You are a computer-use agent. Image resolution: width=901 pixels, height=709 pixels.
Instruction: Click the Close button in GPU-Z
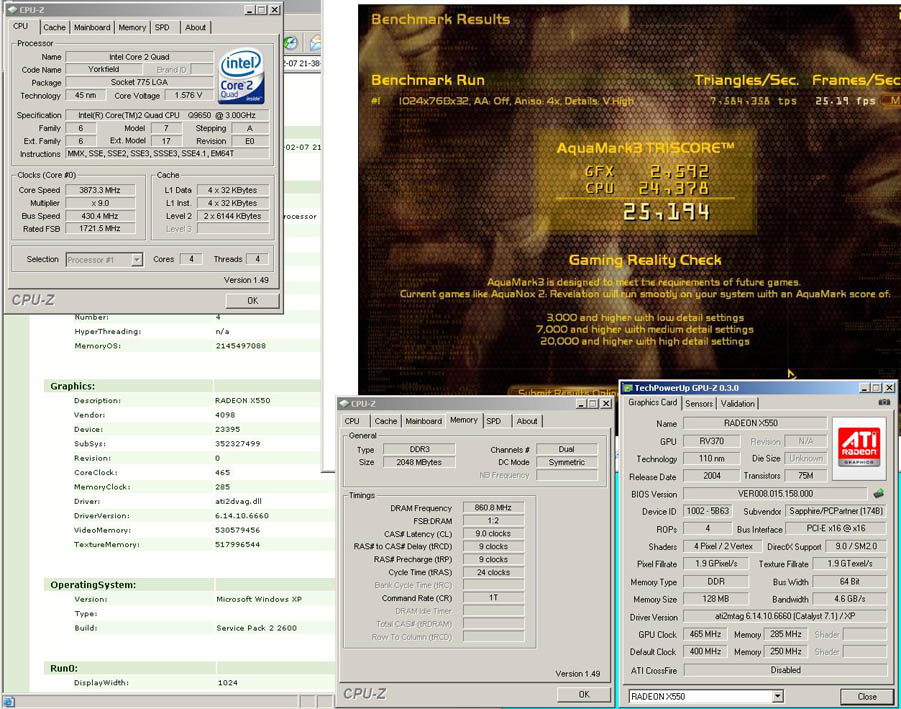(x=867, y=696)
